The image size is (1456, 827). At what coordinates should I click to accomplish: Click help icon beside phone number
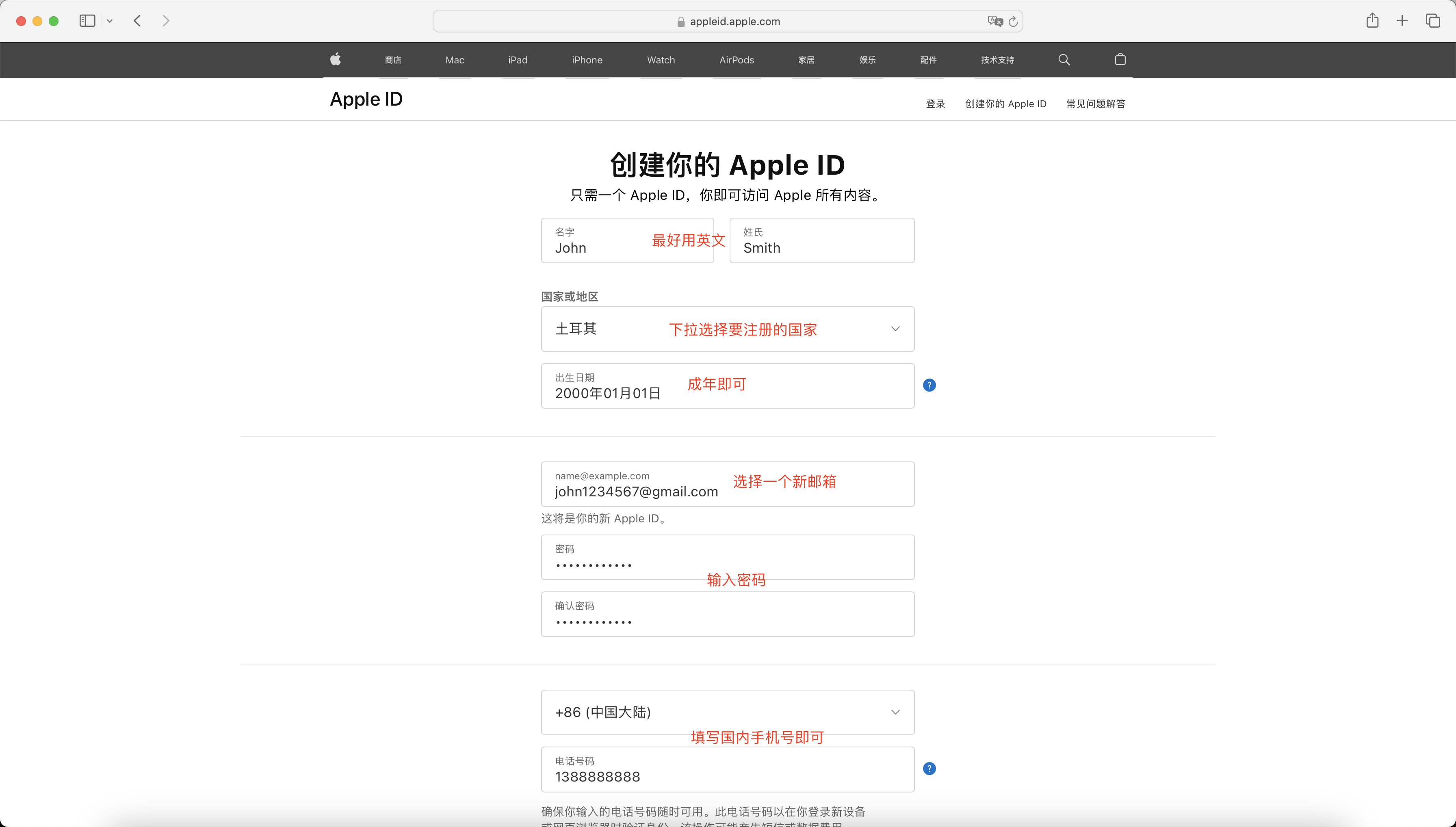pos(929,769)
